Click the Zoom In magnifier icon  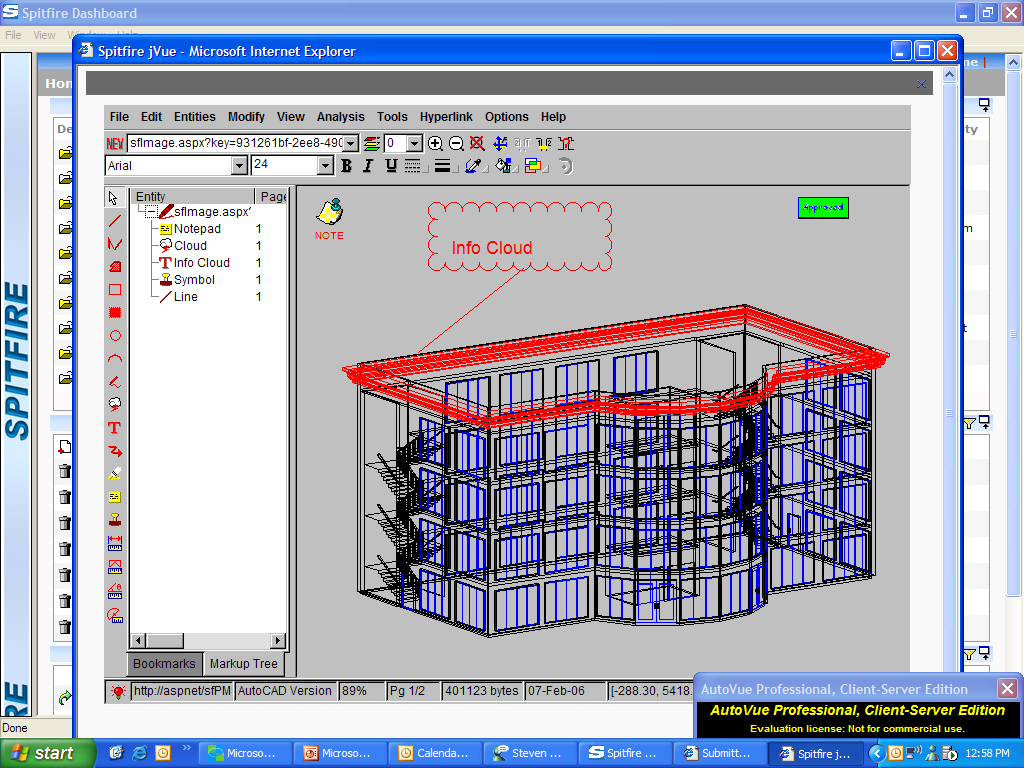coord(435,143)
